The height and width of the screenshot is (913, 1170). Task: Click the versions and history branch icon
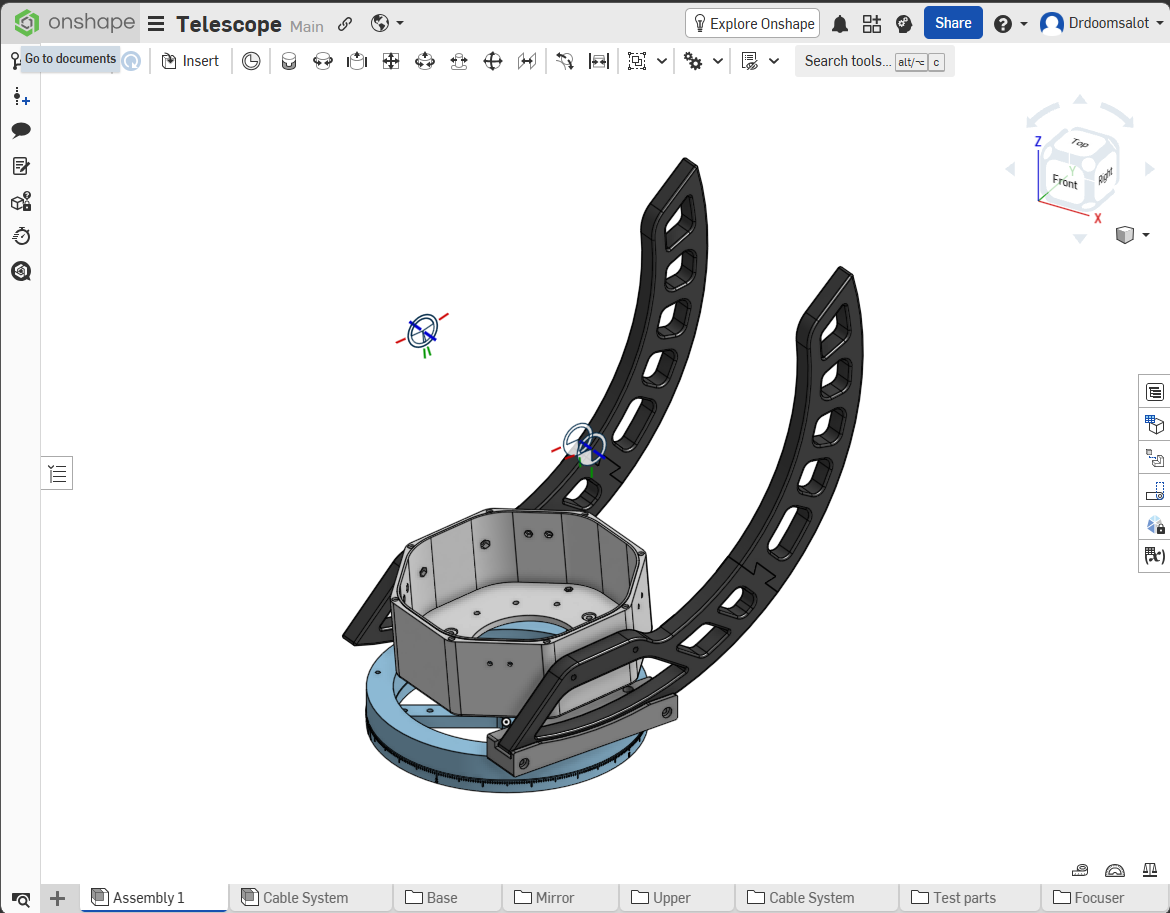(15, 61)
